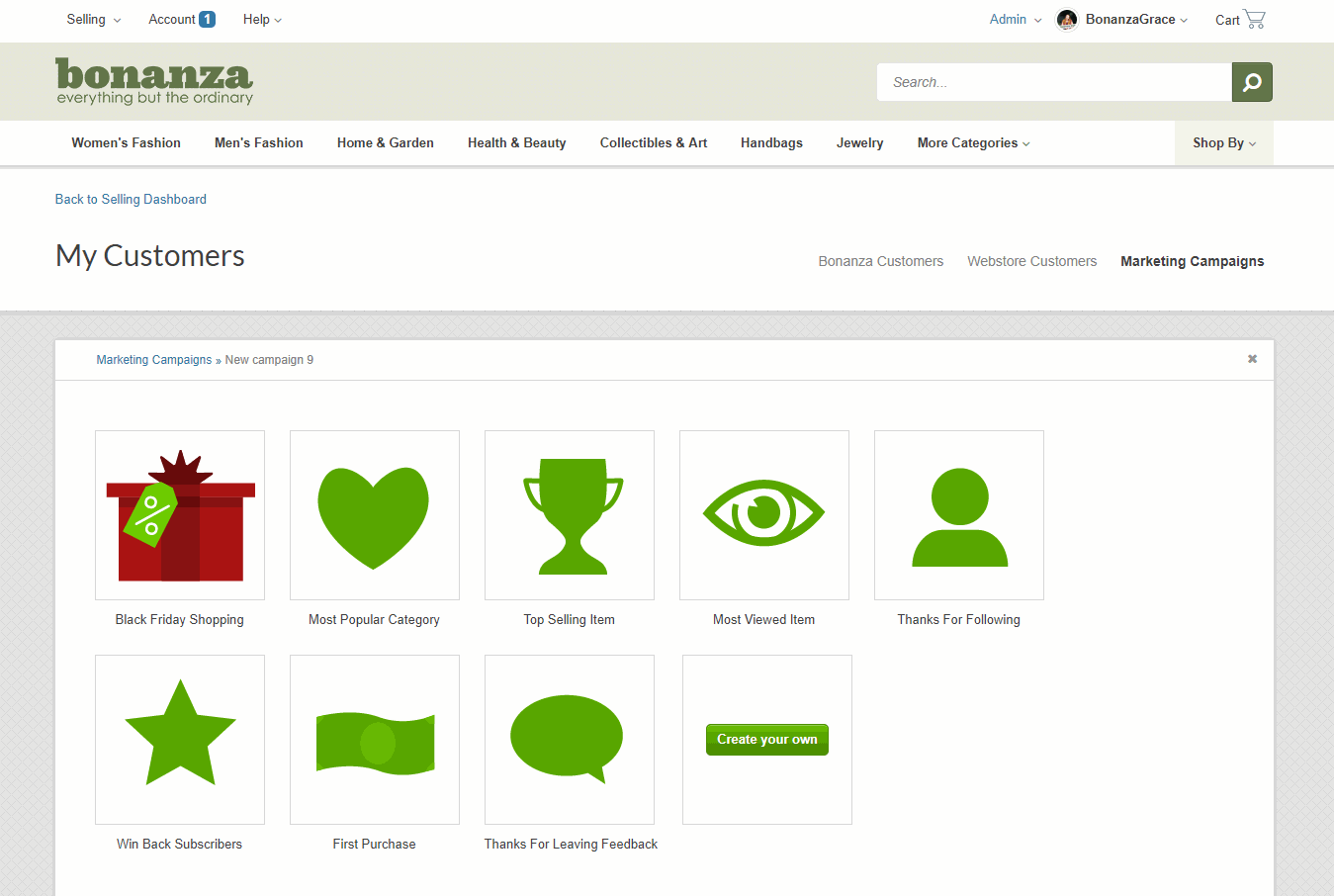
Task: Open the BonanzaGrace user menu
Action: click(x=1136, y=19)
